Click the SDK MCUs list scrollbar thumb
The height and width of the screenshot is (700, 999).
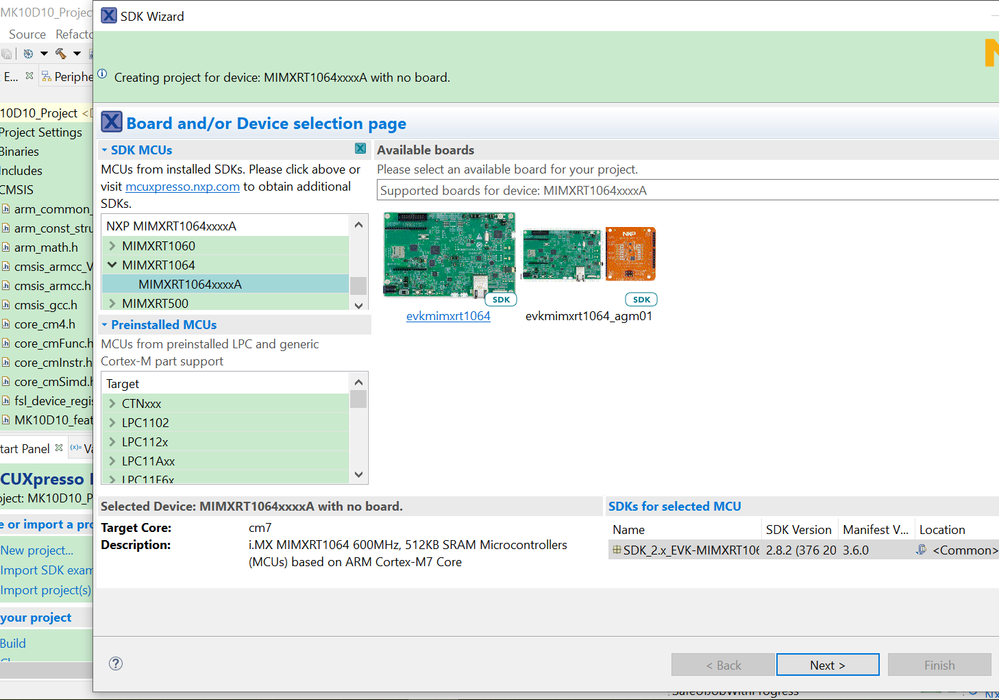358,285
